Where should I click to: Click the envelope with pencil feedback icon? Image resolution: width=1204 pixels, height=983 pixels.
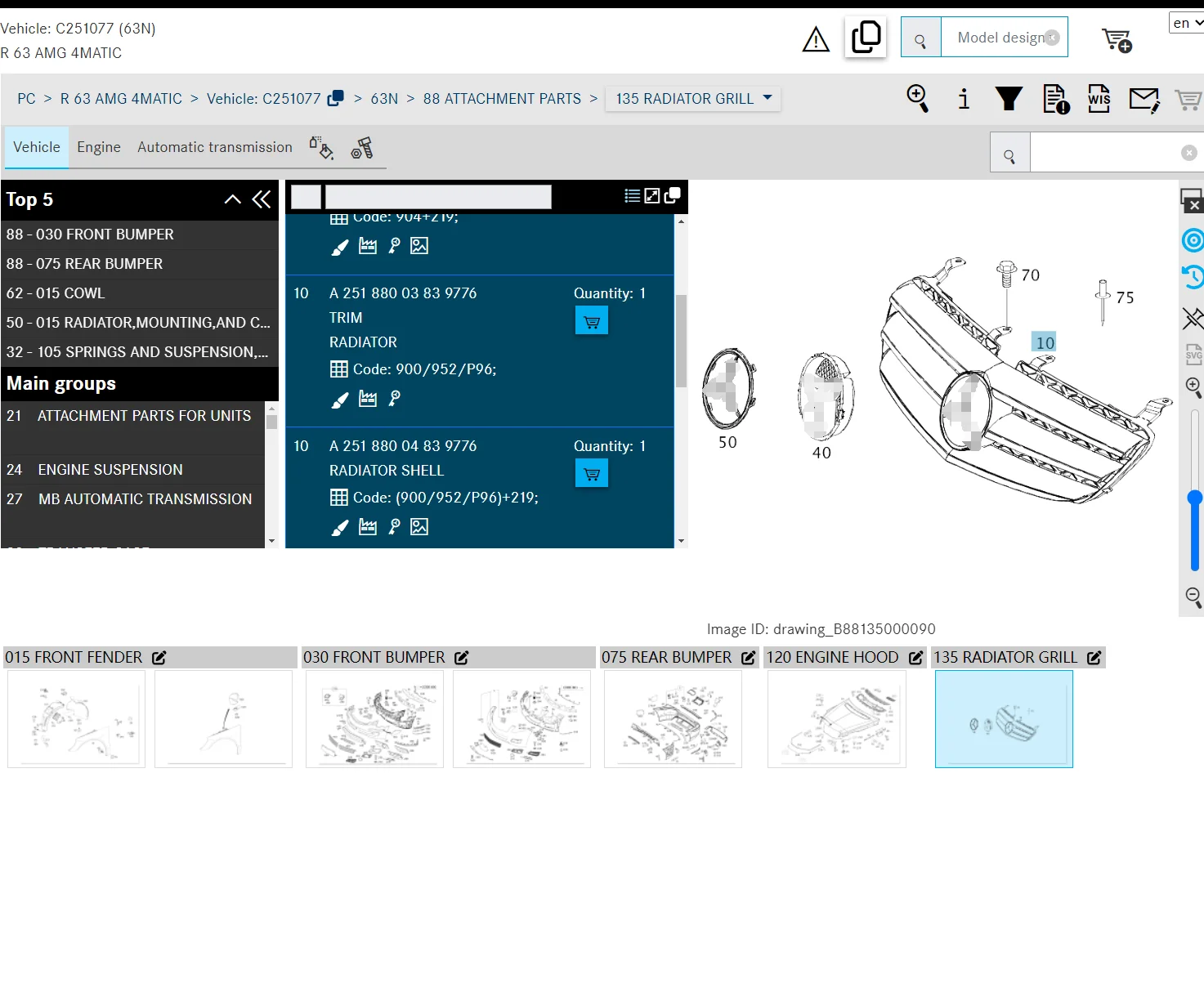coord(1144,100)
